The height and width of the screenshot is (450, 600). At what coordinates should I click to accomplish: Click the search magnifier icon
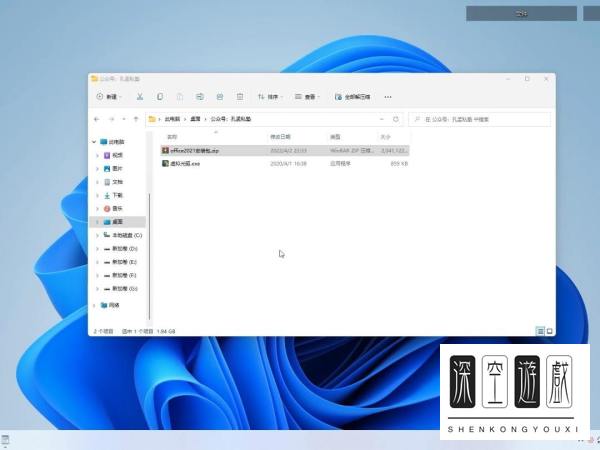(x=417, y=119)
